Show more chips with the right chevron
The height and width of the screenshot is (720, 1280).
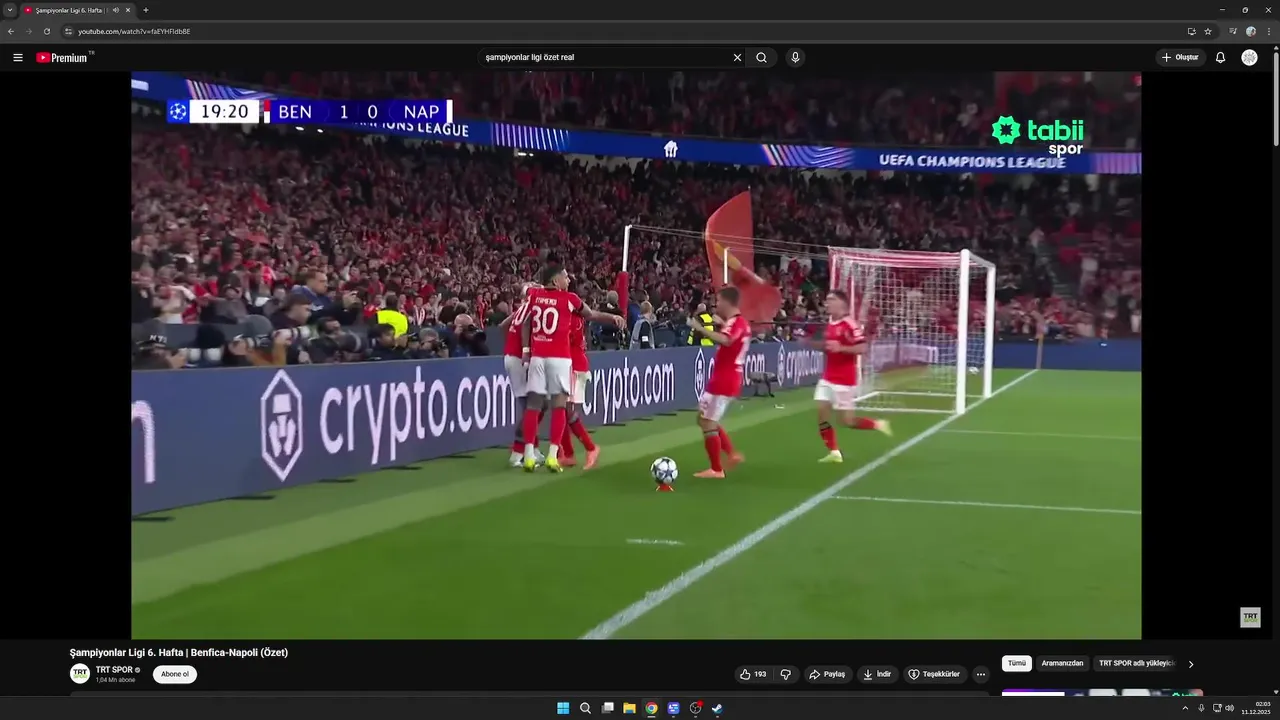[1191, 664]
